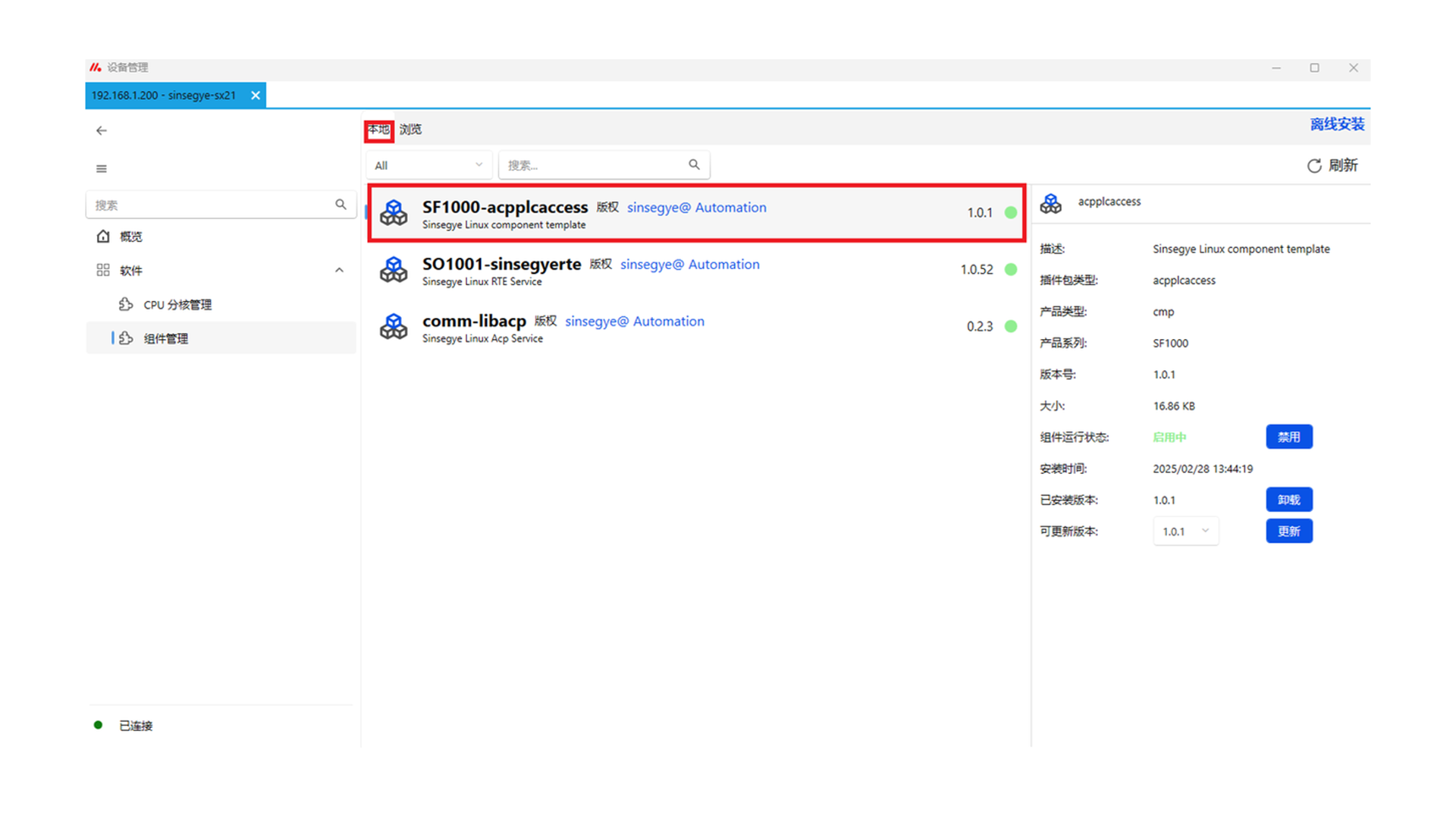Click the 16.86 KB size value

1174,406
